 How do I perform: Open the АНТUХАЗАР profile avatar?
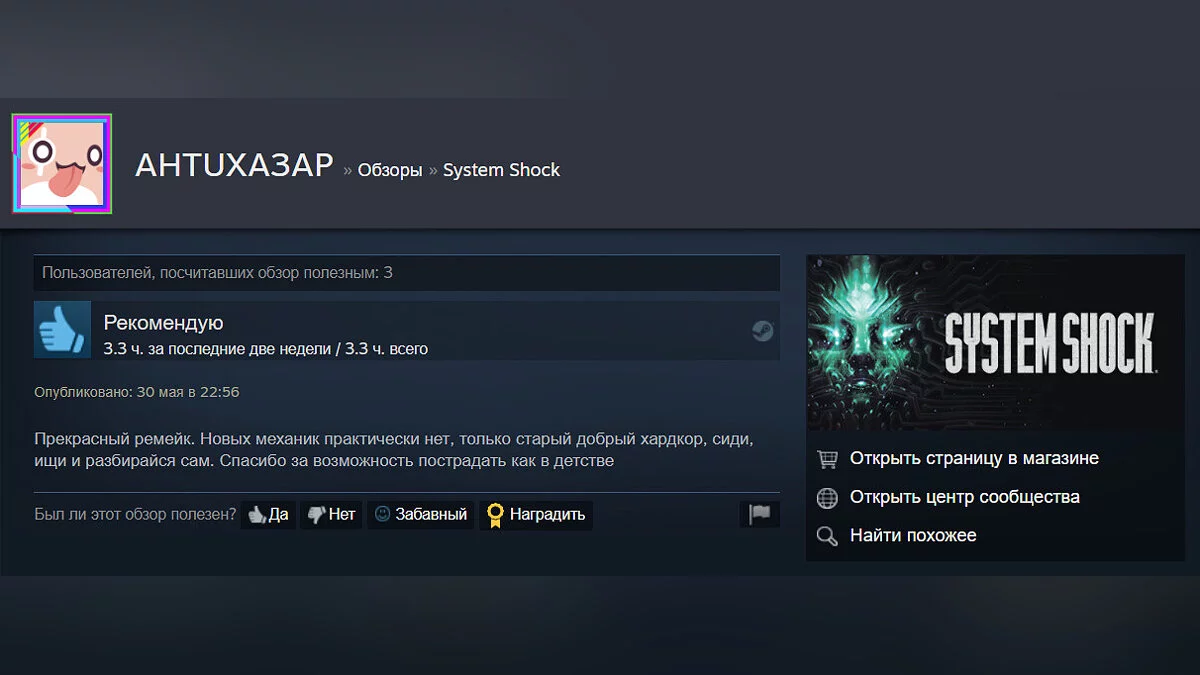click(62, 164)
